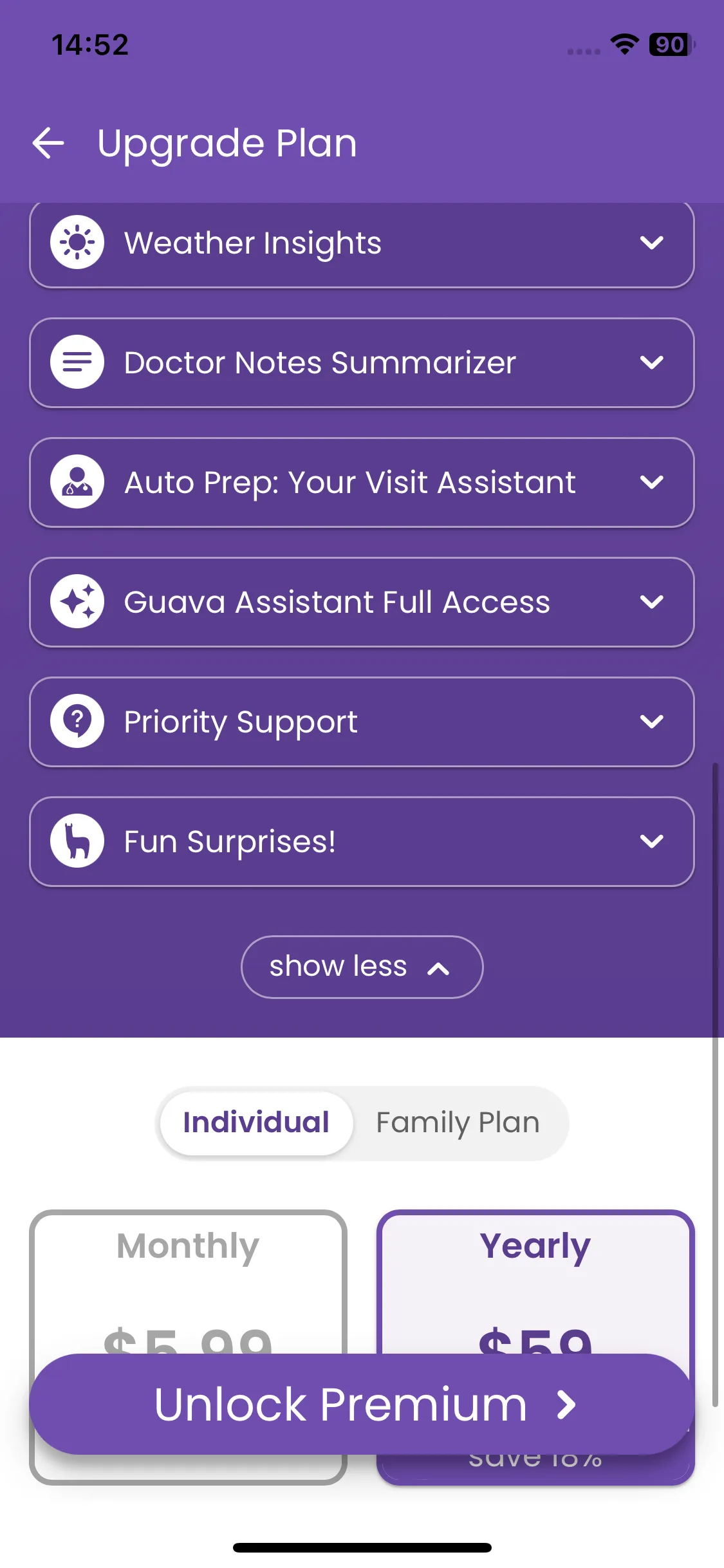
Task: Switch to Family Plan
Action: coord(458,1123)
